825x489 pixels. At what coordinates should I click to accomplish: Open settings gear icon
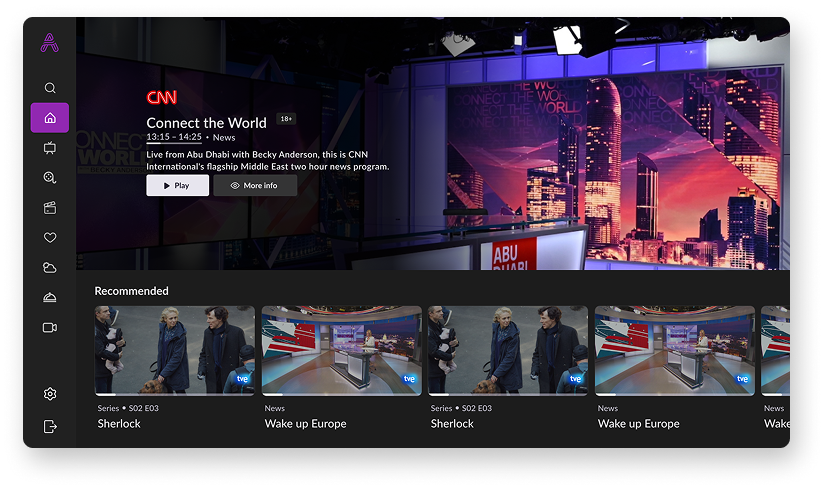[x=50, y=394]
